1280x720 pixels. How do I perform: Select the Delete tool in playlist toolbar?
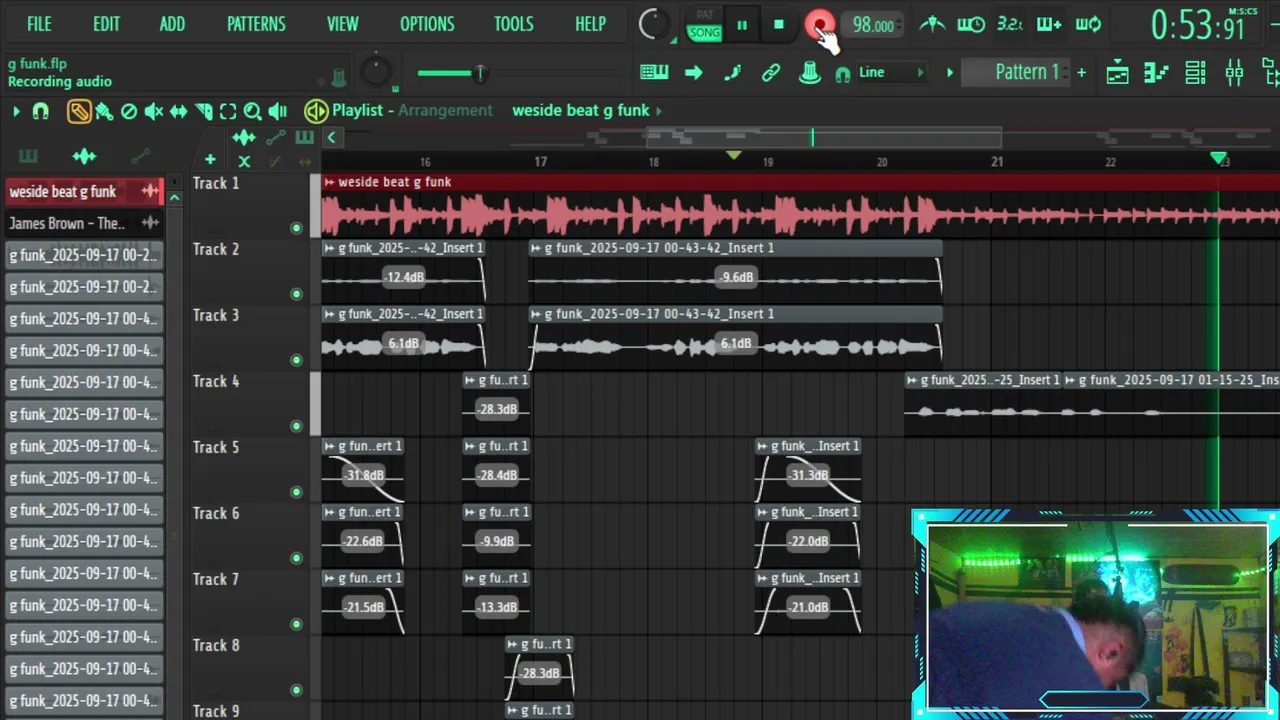tap(129, 111)
